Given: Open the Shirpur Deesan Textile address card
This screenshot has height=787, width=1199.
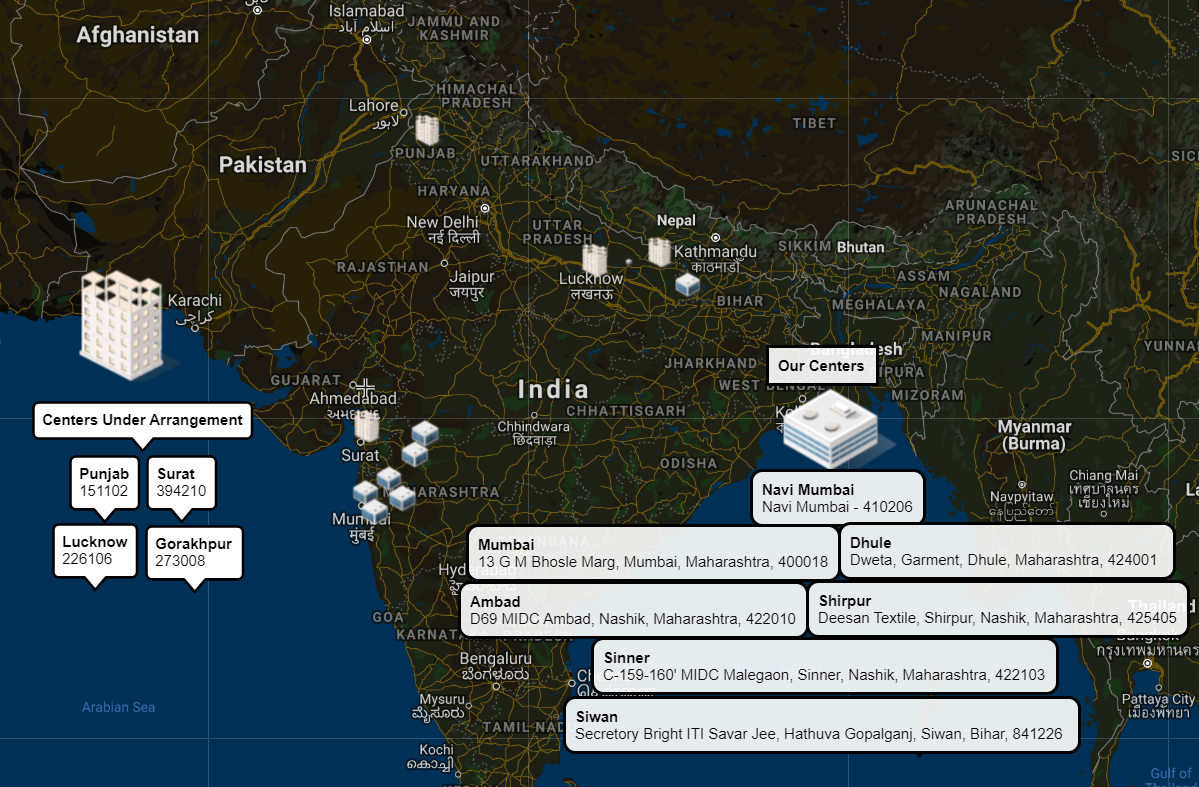Looking at the screenshot, I should pos(997,610).
